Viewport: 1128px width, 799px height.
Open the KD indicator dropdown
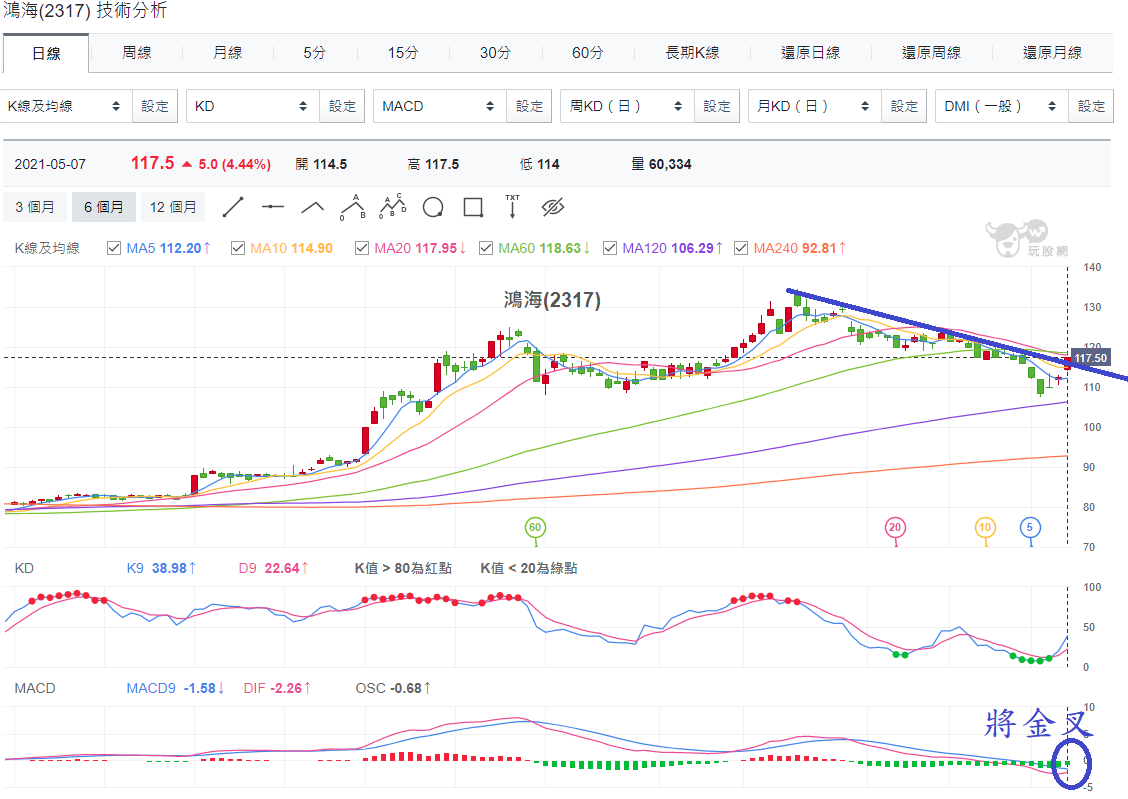click(x=253, y=106)
